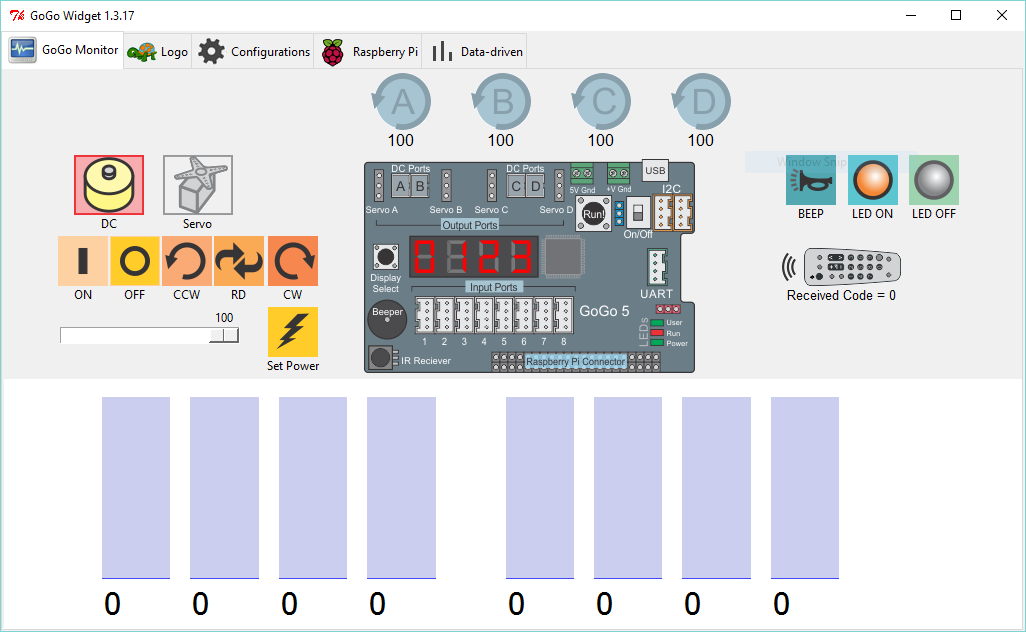Click the power value 100 above slider
Image resolution: width=1026 pixels, height=632 pixels.
pyautogui.click(x=224, y=318)
